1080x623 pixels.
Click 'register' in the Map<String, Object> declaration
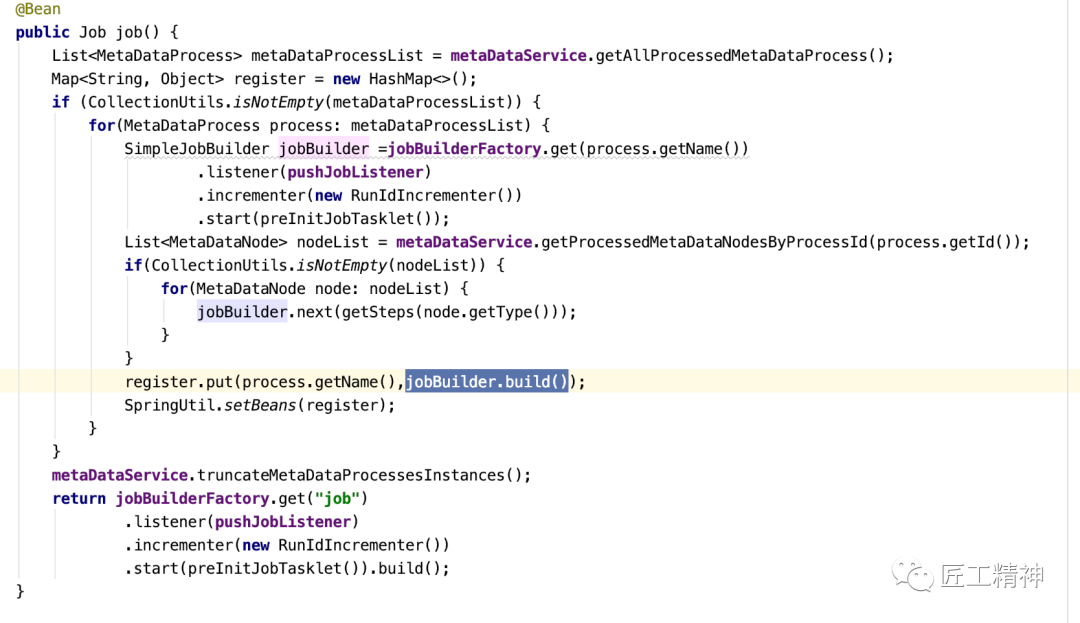coord(269,79)
